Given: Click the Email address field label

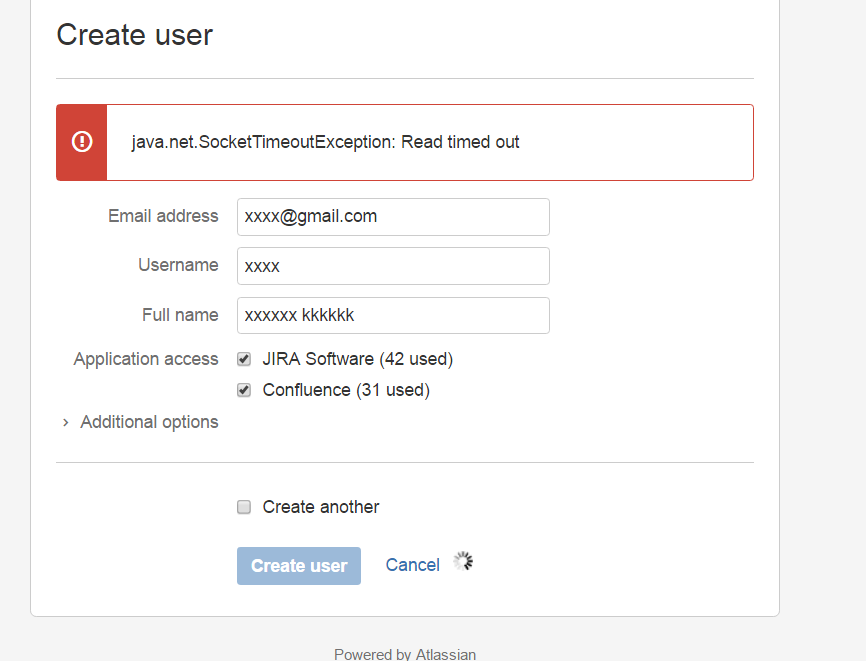Looking at the screenshot, I should tap(163, 216).
